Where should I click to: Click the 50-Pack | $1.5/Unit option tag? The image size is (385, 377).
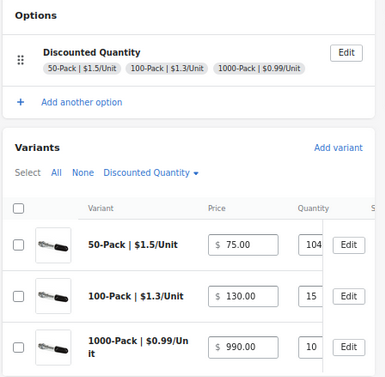(82, 68)
